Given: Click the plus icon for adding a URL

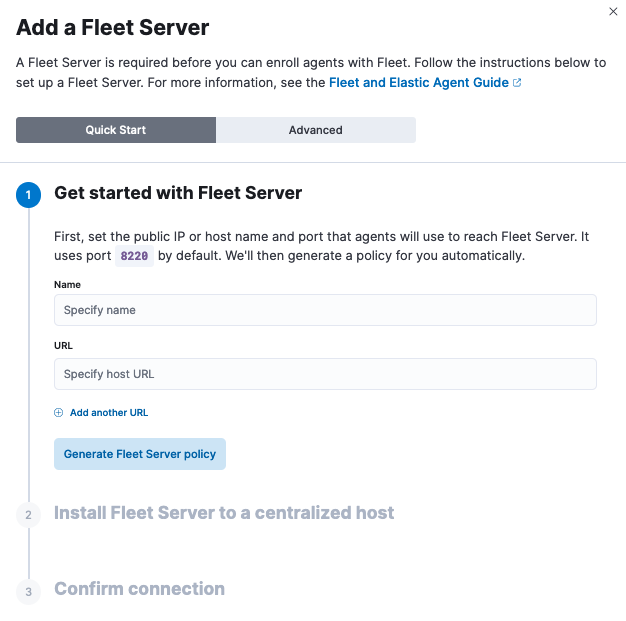Looking at the screenshot, I should click(59, 412).
